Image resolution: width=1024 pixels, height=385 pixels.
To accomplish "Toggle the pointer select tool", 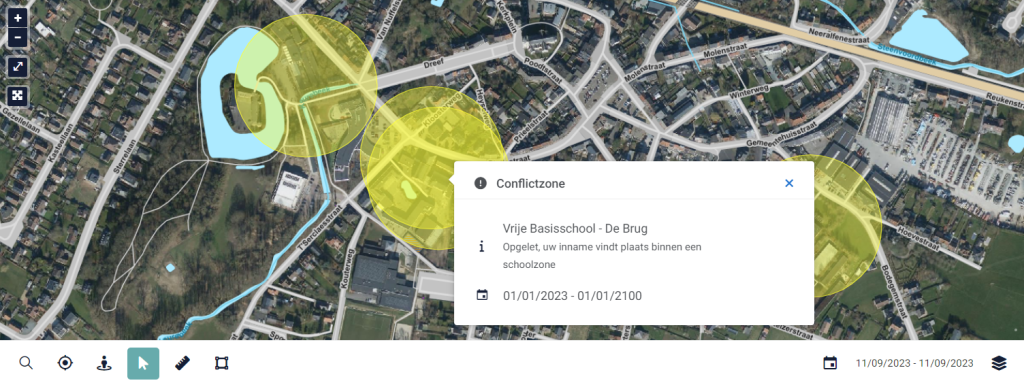I will tap(143, 363).
